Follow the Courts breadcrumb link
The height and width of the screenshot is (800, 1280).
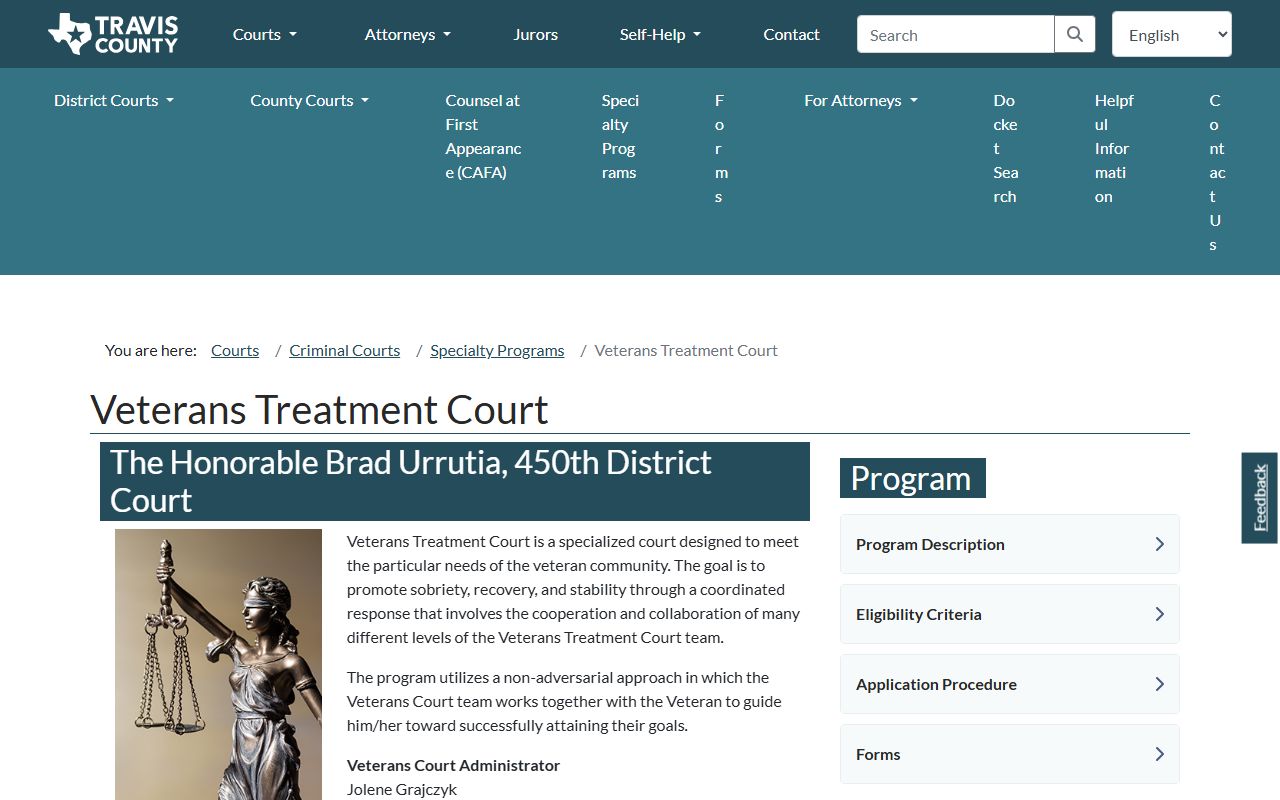point(235,350)
